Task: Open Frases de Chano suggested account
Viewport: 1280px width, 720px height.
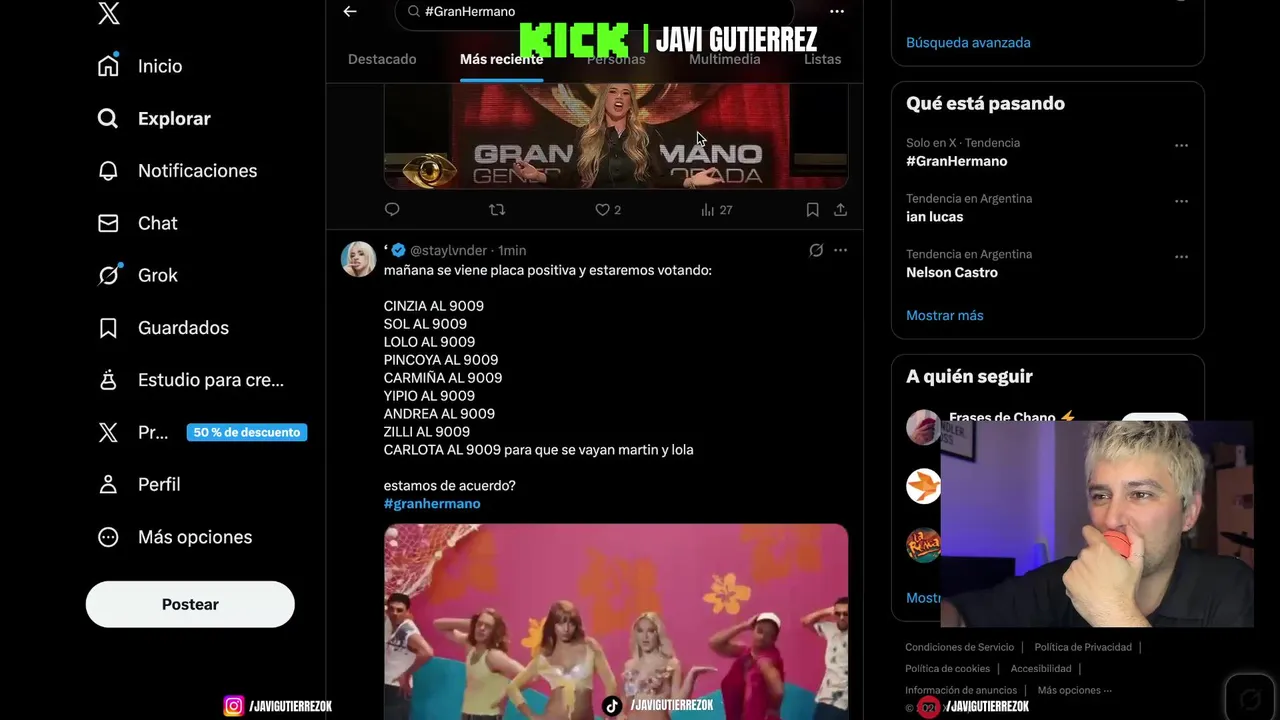Action: tap(1012, 416)
